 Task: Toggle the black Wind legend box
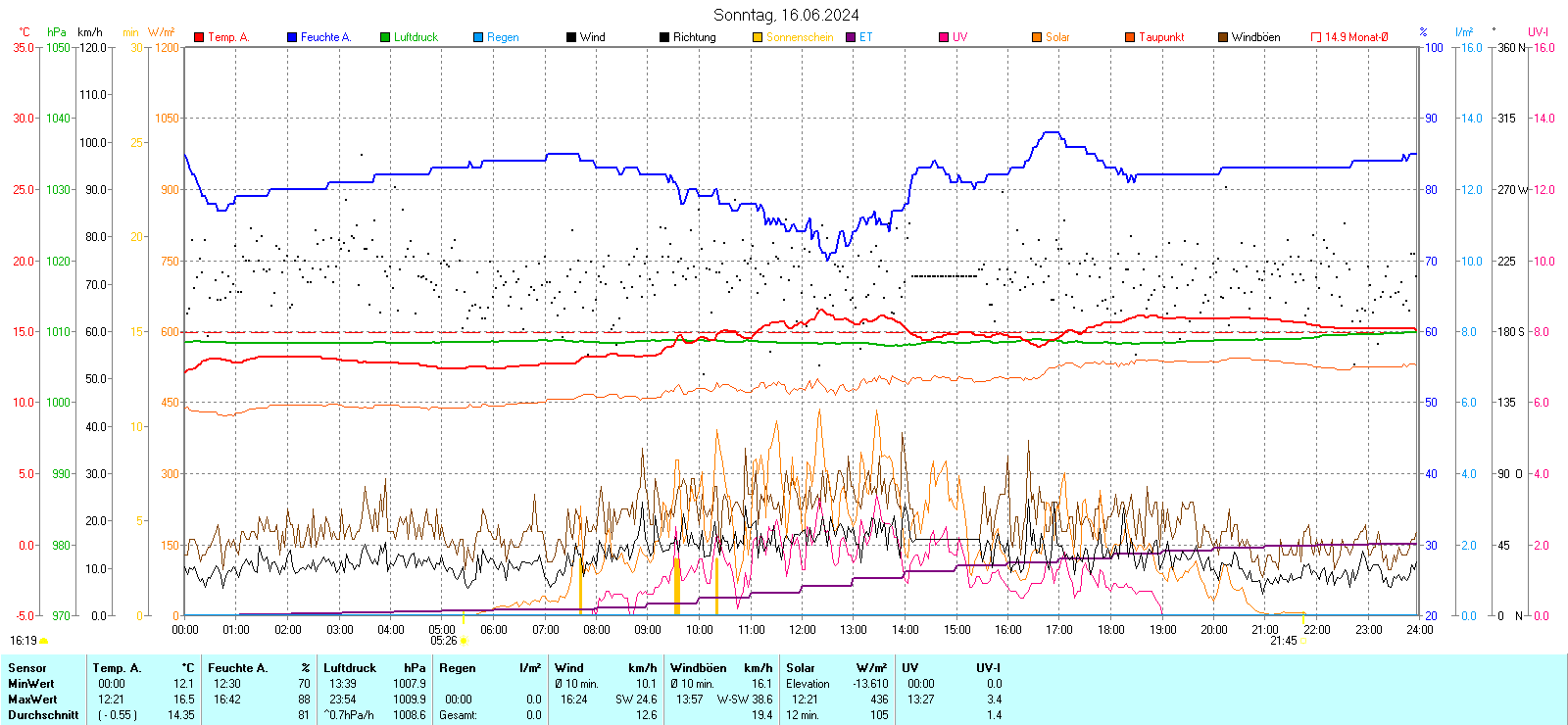pyautogui.click(x=571, y=37)
